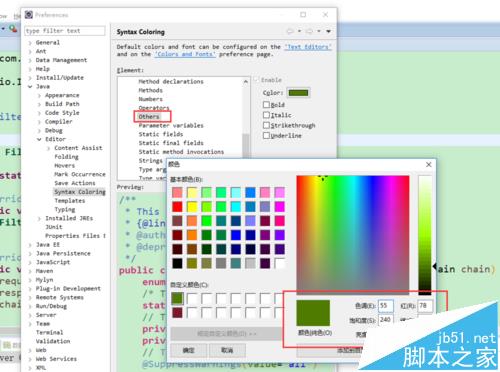
Task: Select Syntax Coloring in the preferences tree
Action: pos(80,192)
